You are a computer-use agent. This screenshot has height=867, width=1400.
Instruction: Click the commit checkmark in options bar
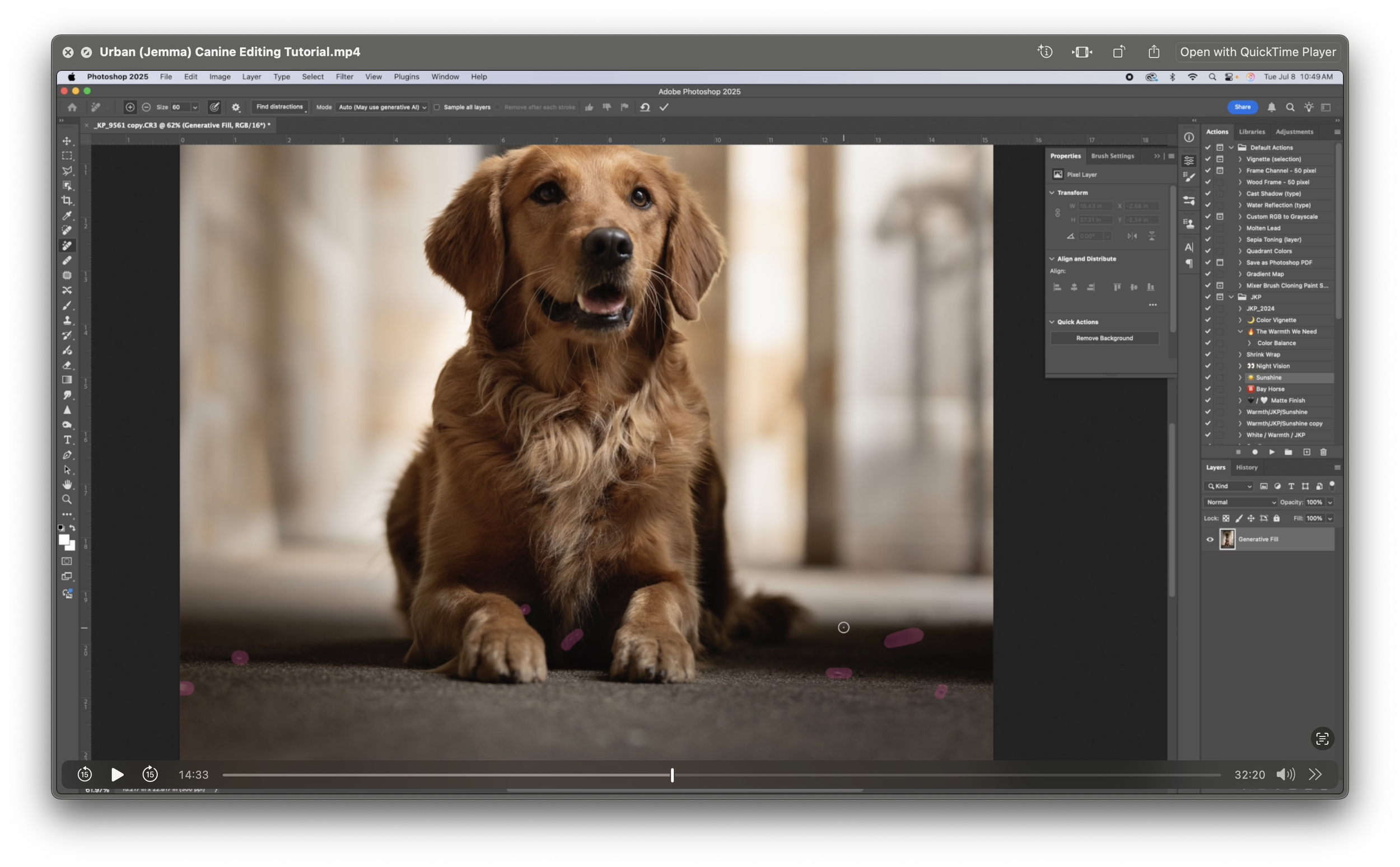pos(664,107)
